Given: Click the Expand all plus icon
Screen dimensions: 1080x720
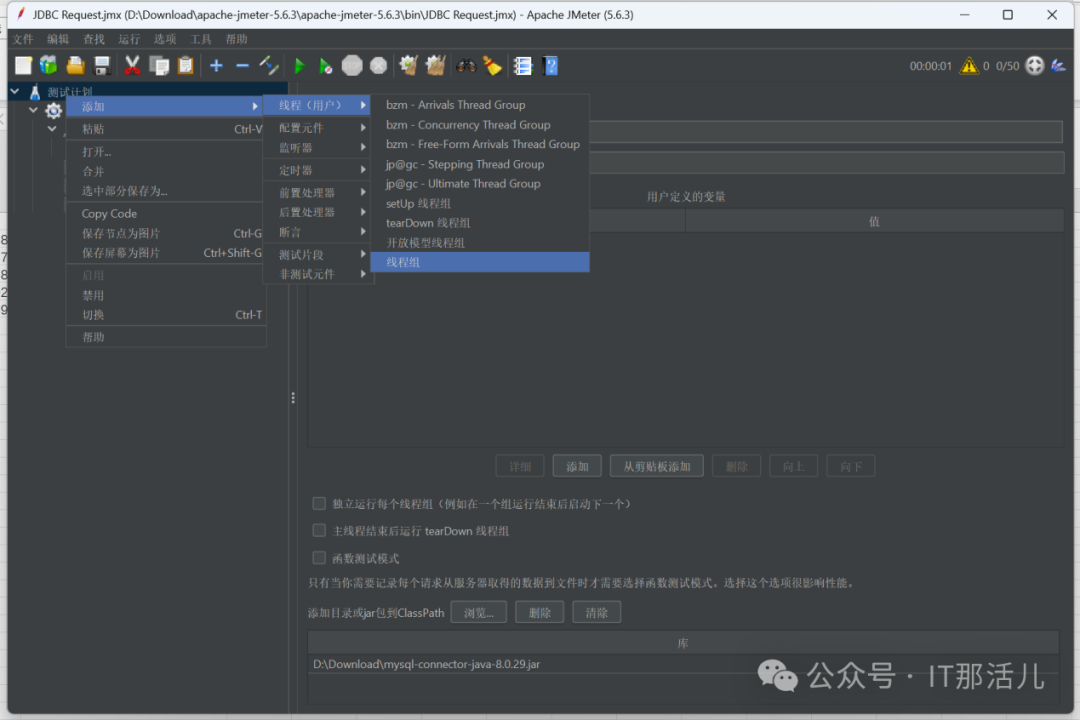Looking at the screenshot, I should click(216, 65).
